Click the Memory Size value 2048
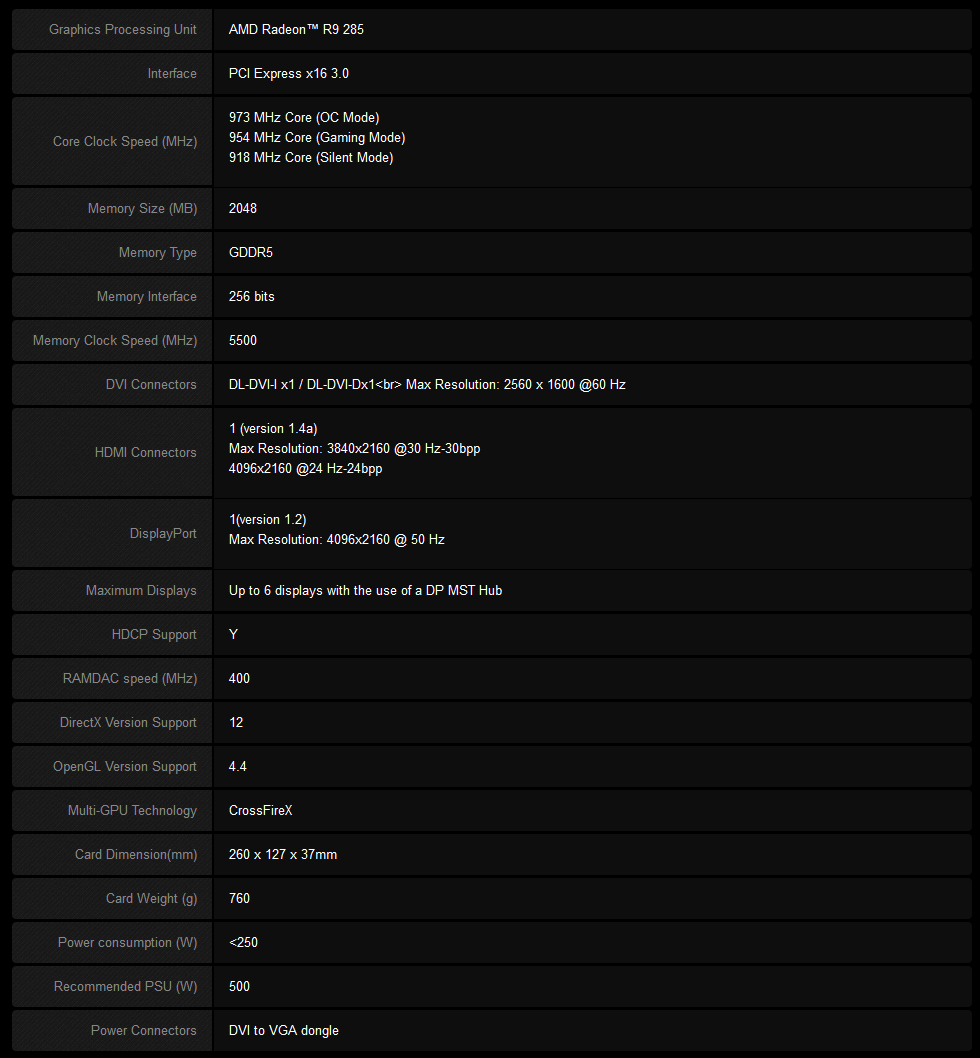Image resolution: width=980 pixels, height=1058 pixels. tap(242, 208)
